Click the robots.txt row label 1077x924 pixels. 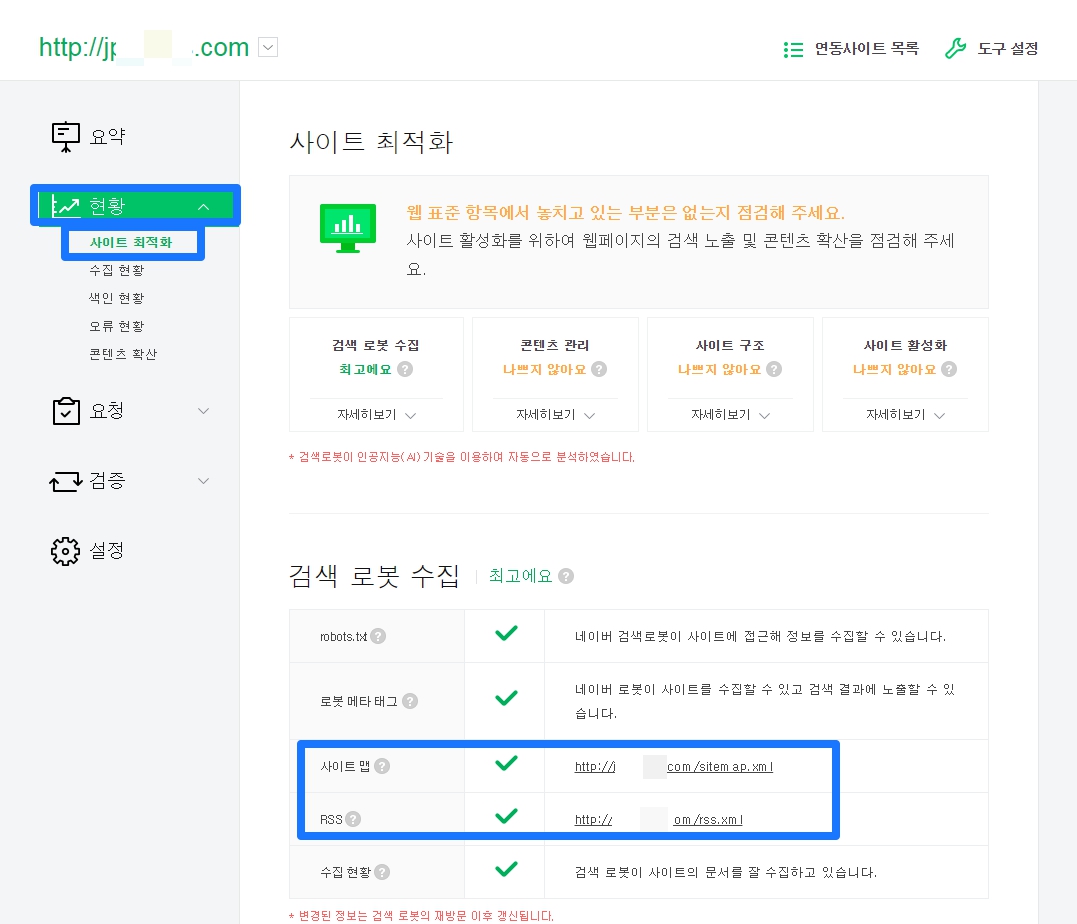tap(343, 637)
